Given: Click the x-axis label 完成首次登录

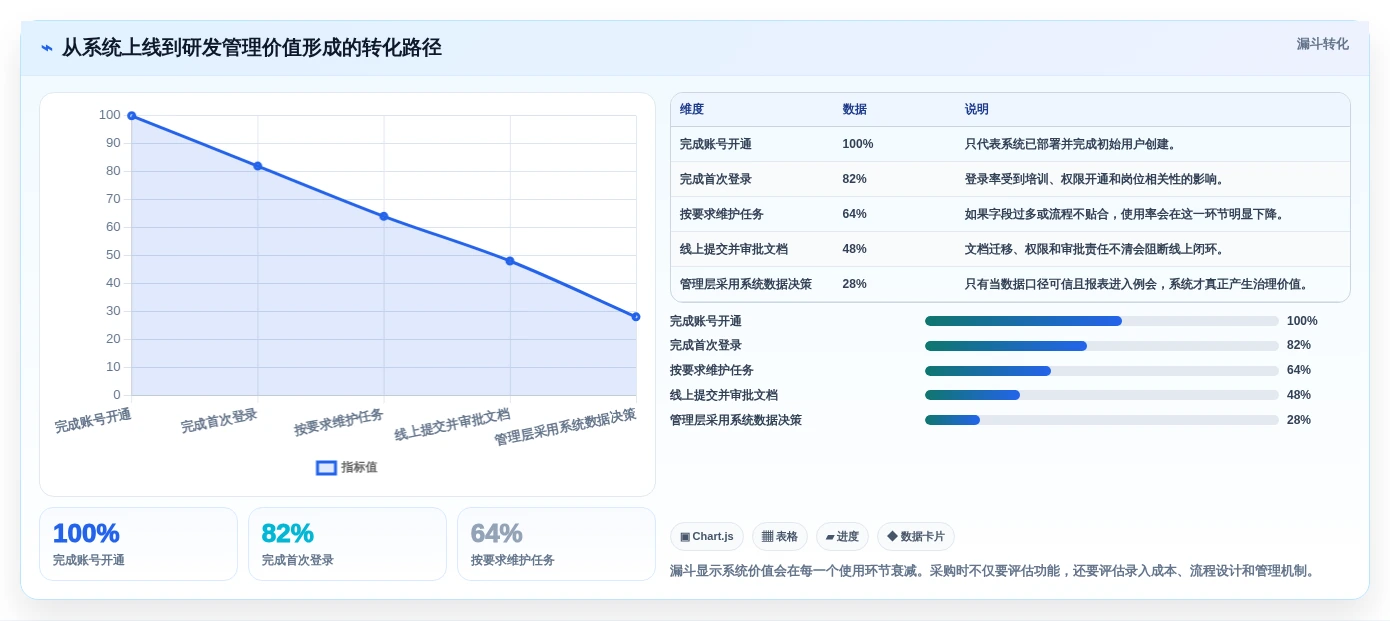Looking at the screenshot, I should 219,421.
